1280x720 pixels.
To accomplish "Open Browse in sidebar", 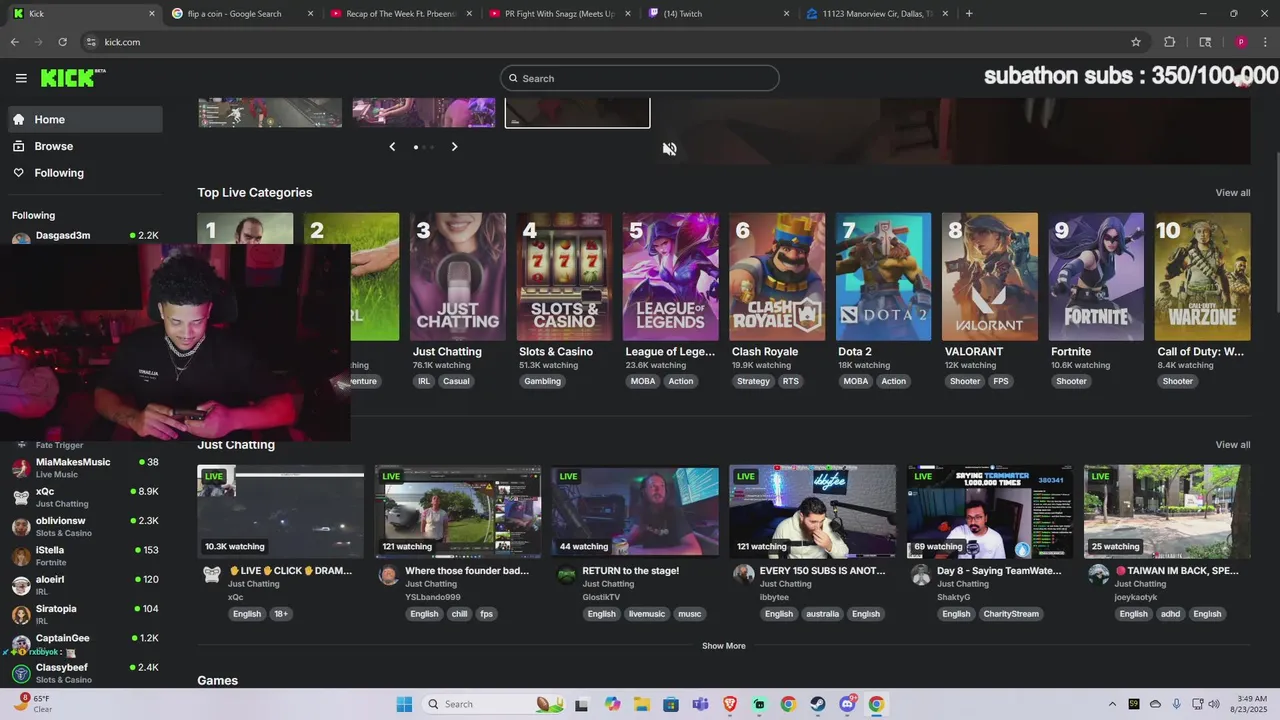I will pyautogui.click(x=85, y=146).
